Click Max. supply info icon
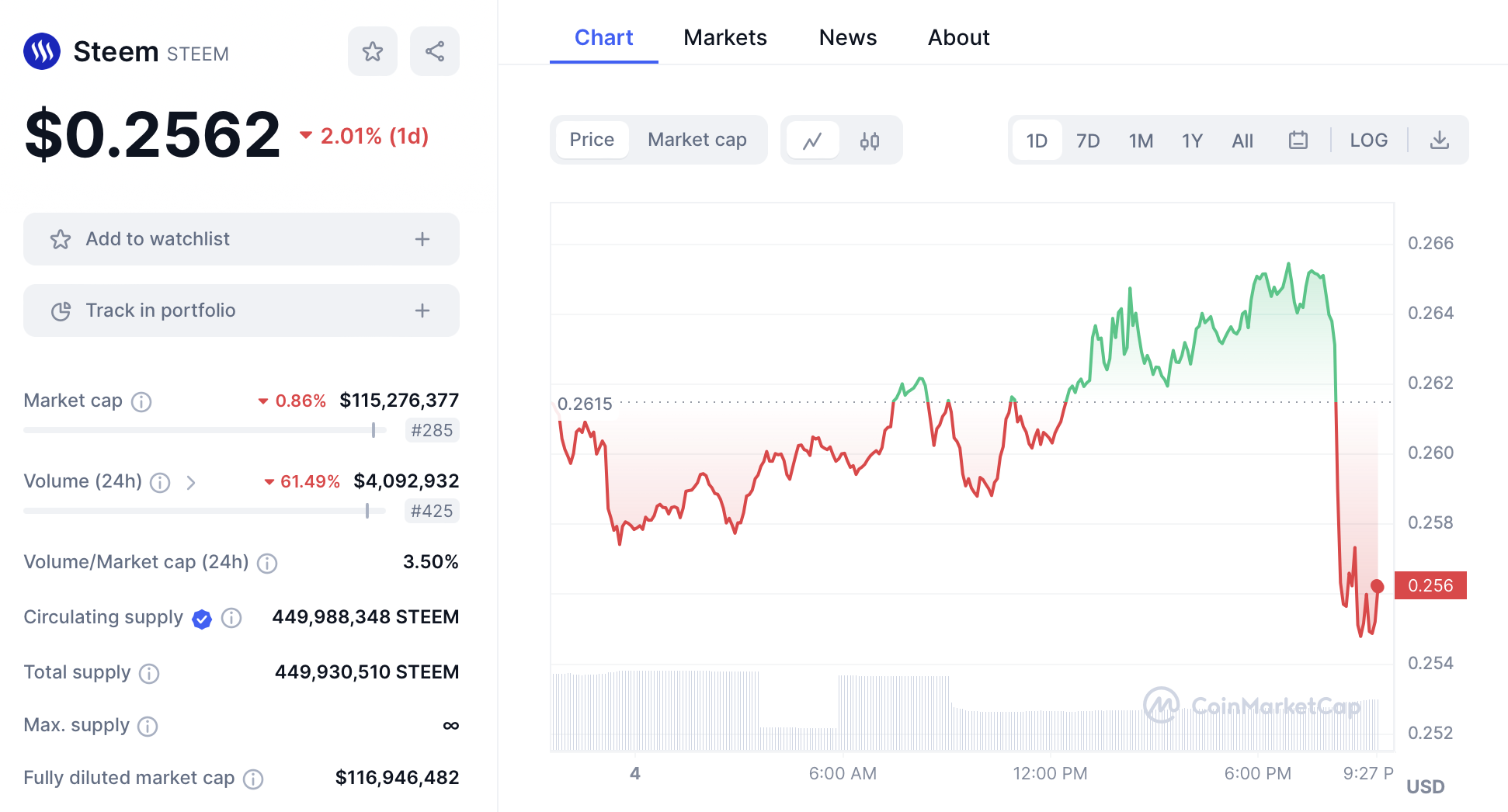The image size is (1508, 812). [148, 727]
